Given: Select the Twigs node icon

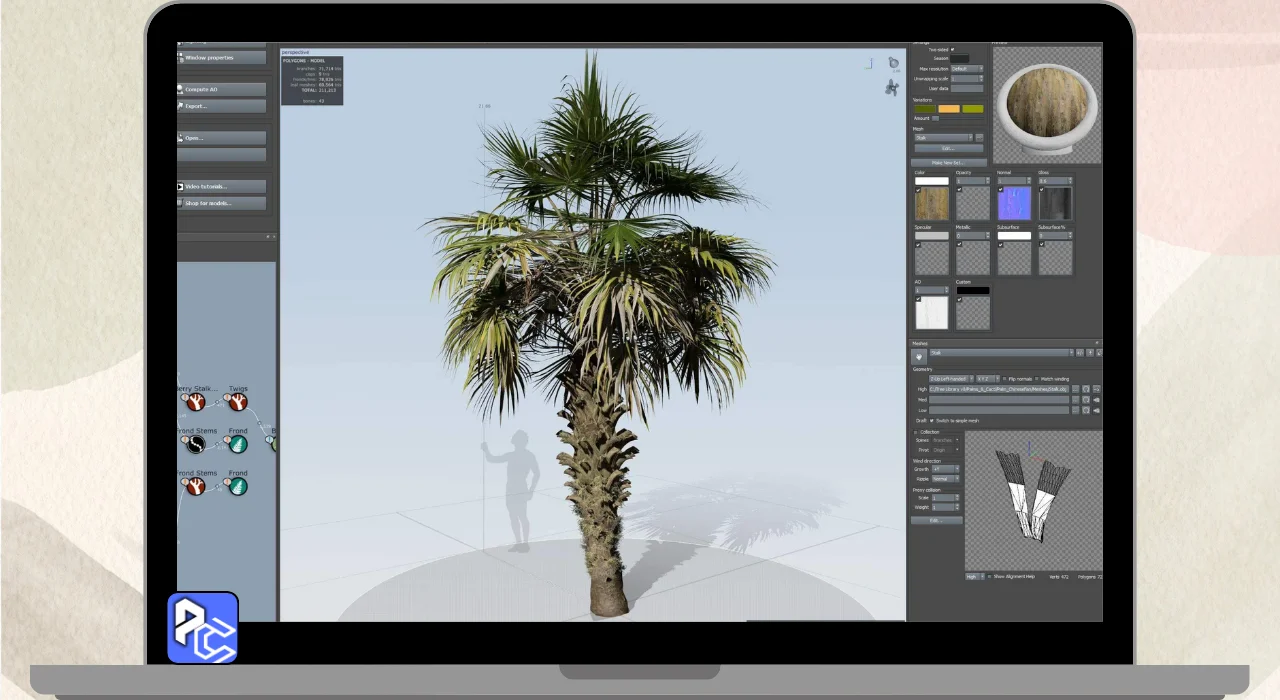Looking at the screenshot, I should point(237,402).
